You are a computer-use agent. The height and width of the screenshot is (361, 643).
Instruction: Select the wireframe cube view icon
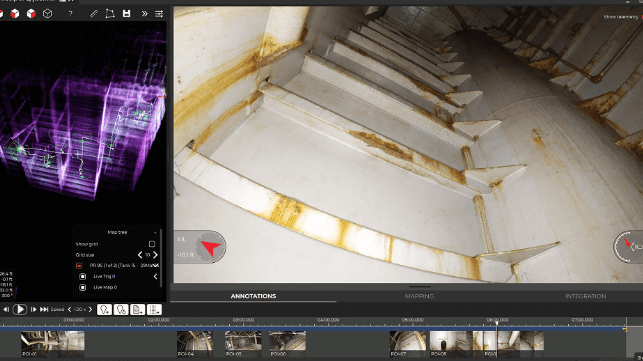coord(48,14)
